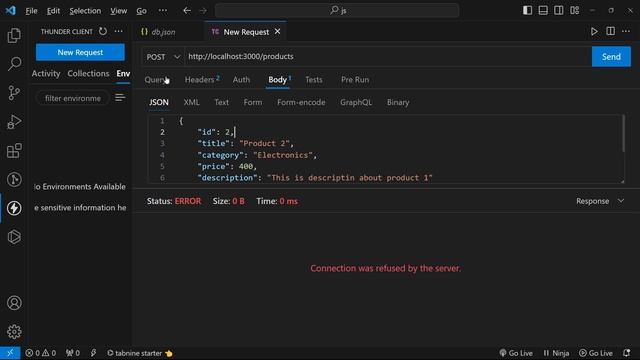Screen dimensions: 640x360
Task: Toggle the primary sidebar layout
Action: (527, 10)
